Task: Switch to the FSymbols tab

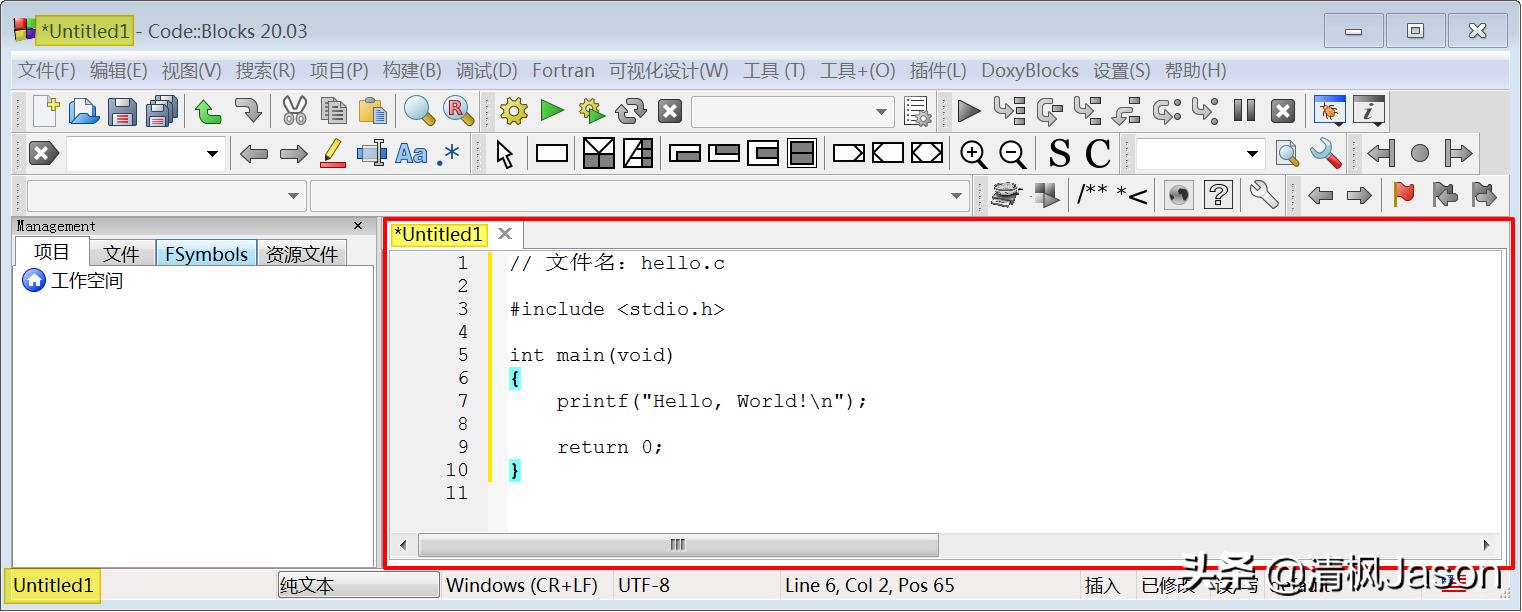Action: (x=206, y=253)
